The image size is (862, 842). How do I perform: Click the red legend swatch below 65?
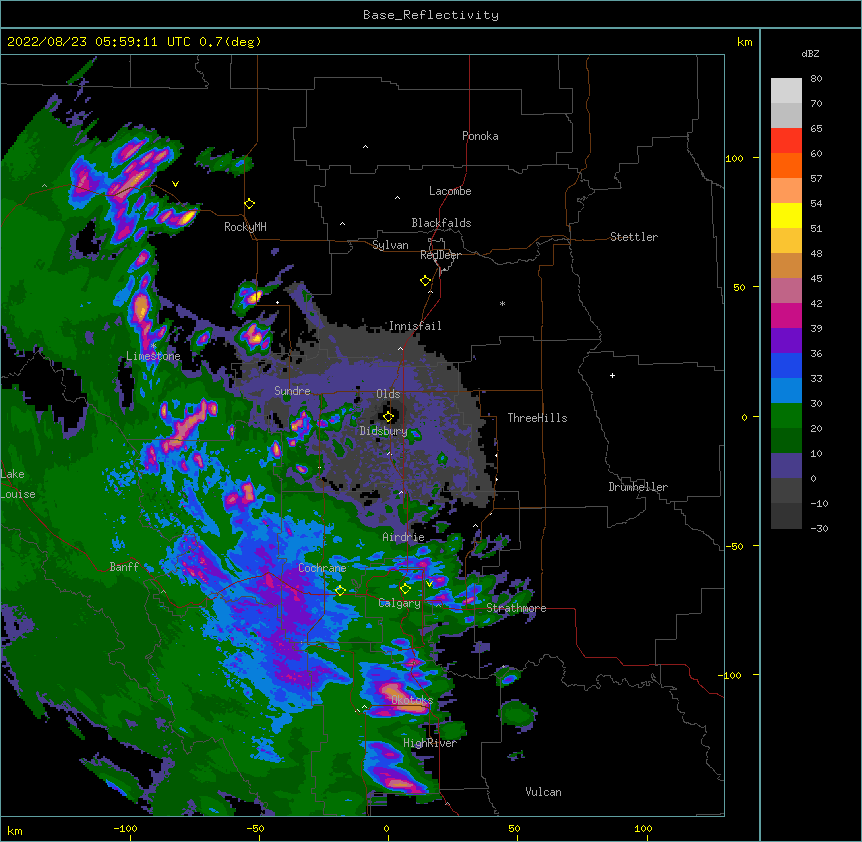[786, 140]
